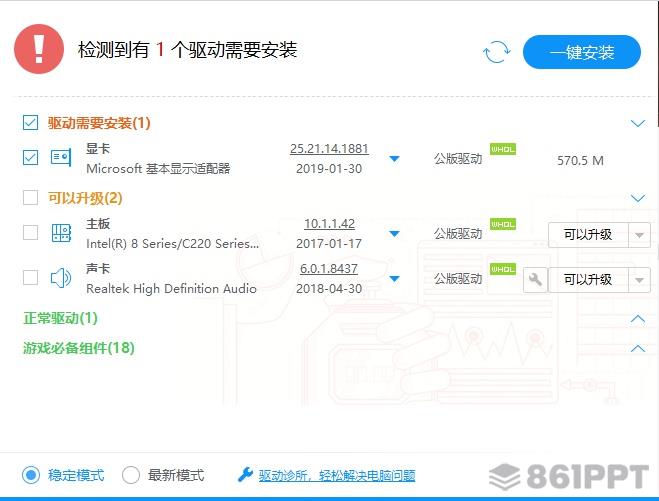Click the WHQL badge on 声卡 row
659x501 pixels.
tap(503, 269)
